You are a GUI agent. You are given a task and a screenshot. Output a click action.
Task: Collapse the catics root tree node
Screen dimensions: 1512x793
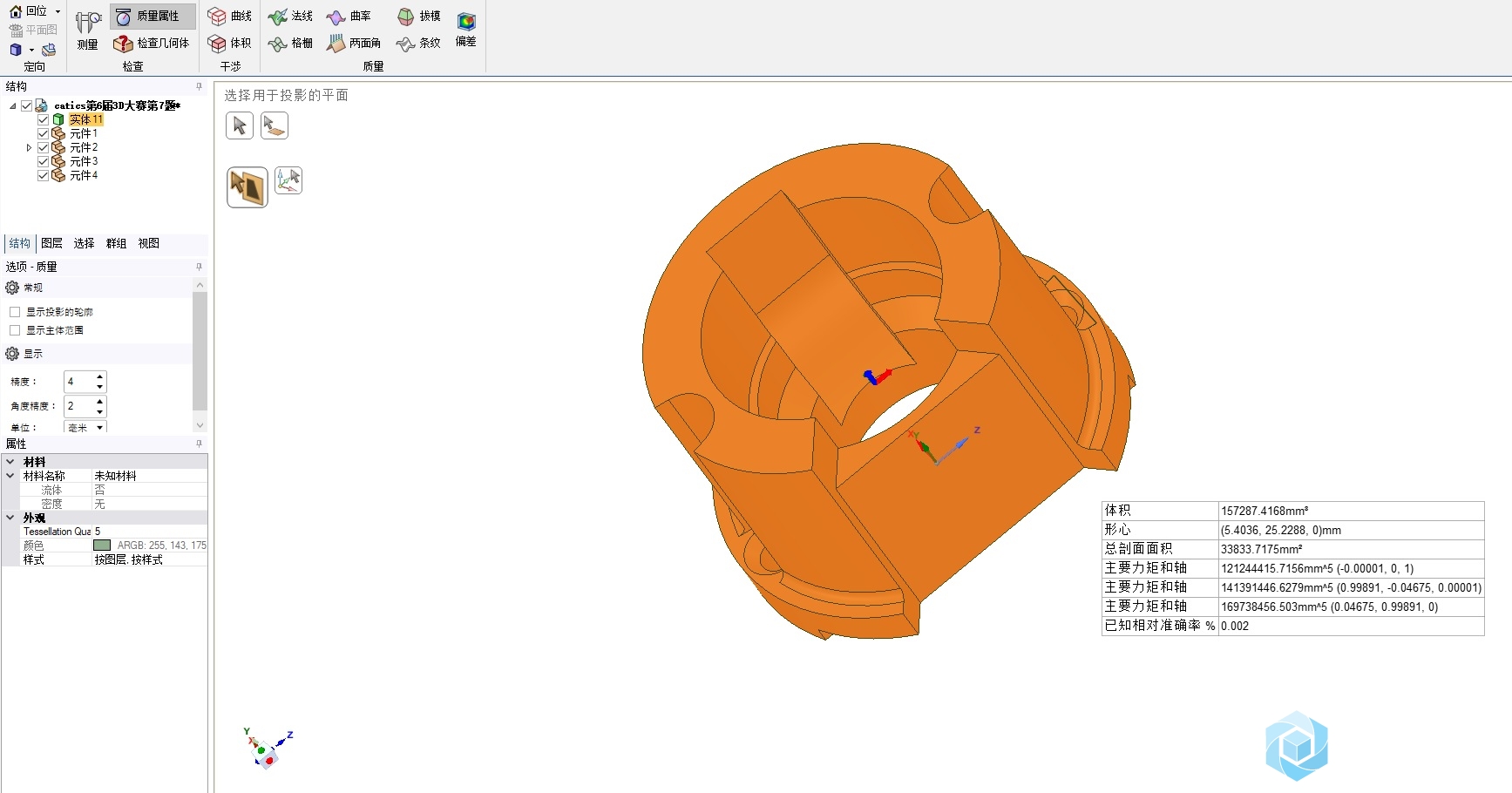click(x=13, y=106)
